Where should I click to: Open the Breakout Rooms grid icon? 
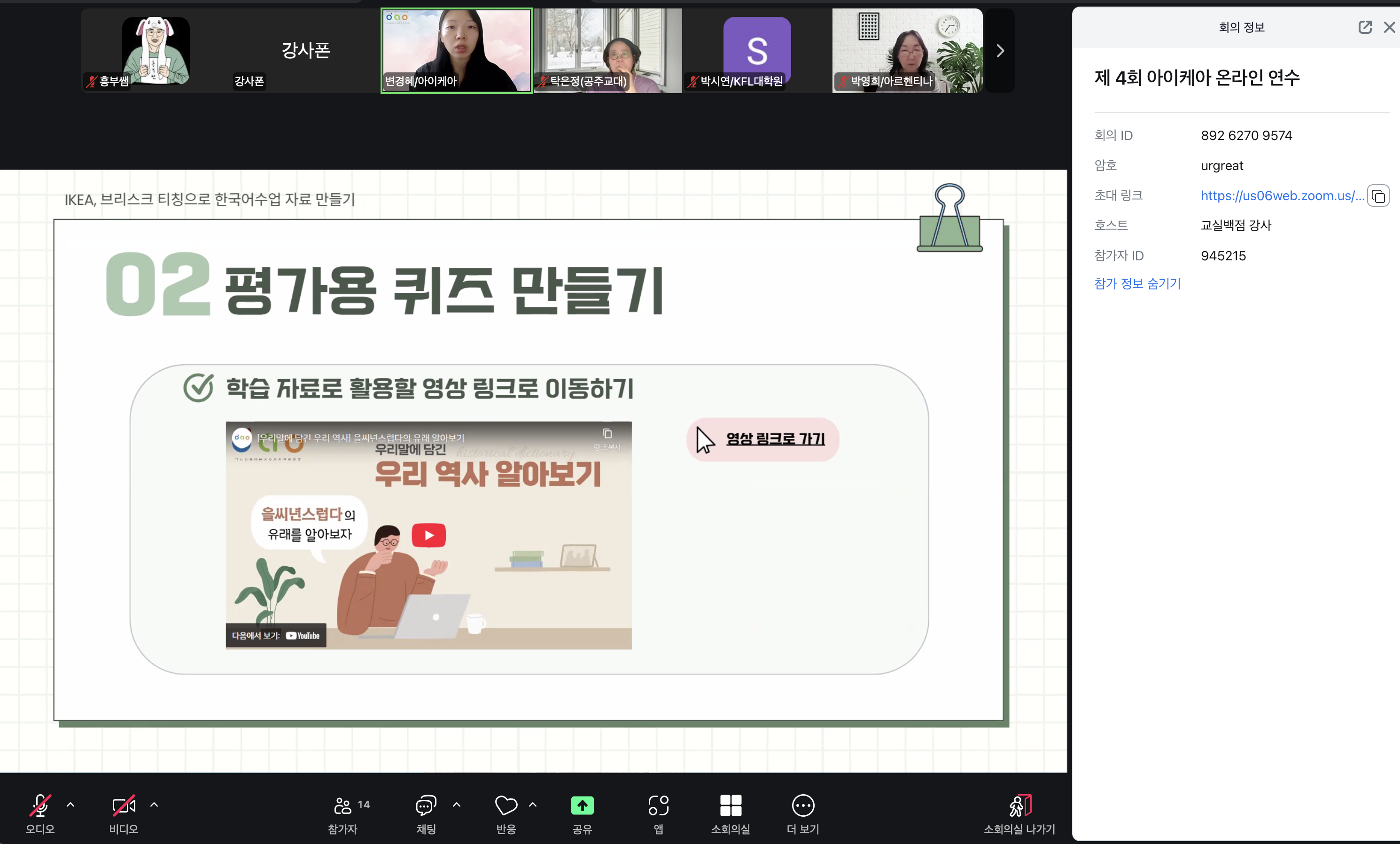tap(730, 805)
